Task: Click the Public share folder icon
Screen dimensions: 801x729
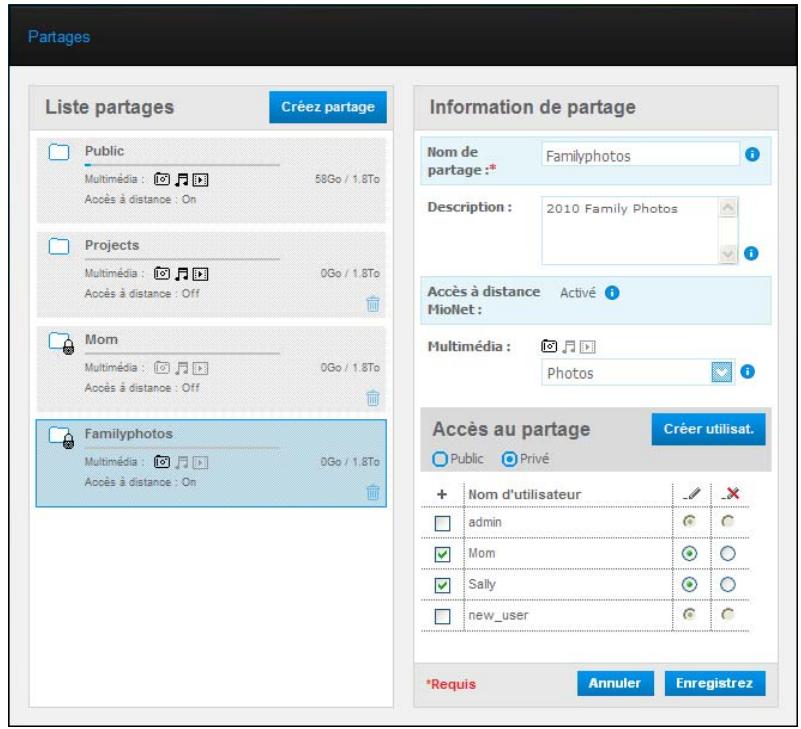Action: tap(59, 152)
